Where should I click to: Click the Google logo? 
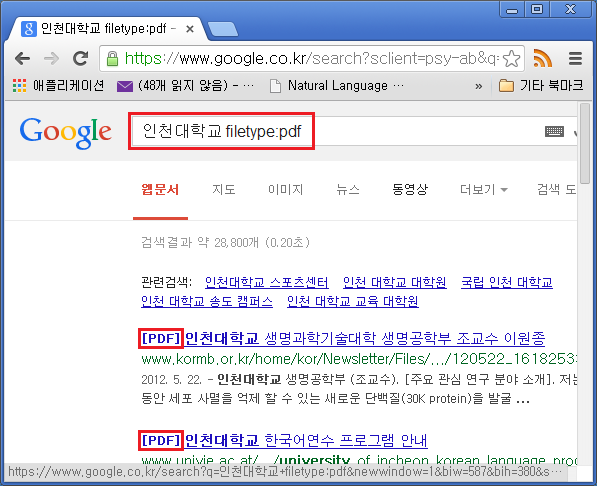(x=65, y=132)
